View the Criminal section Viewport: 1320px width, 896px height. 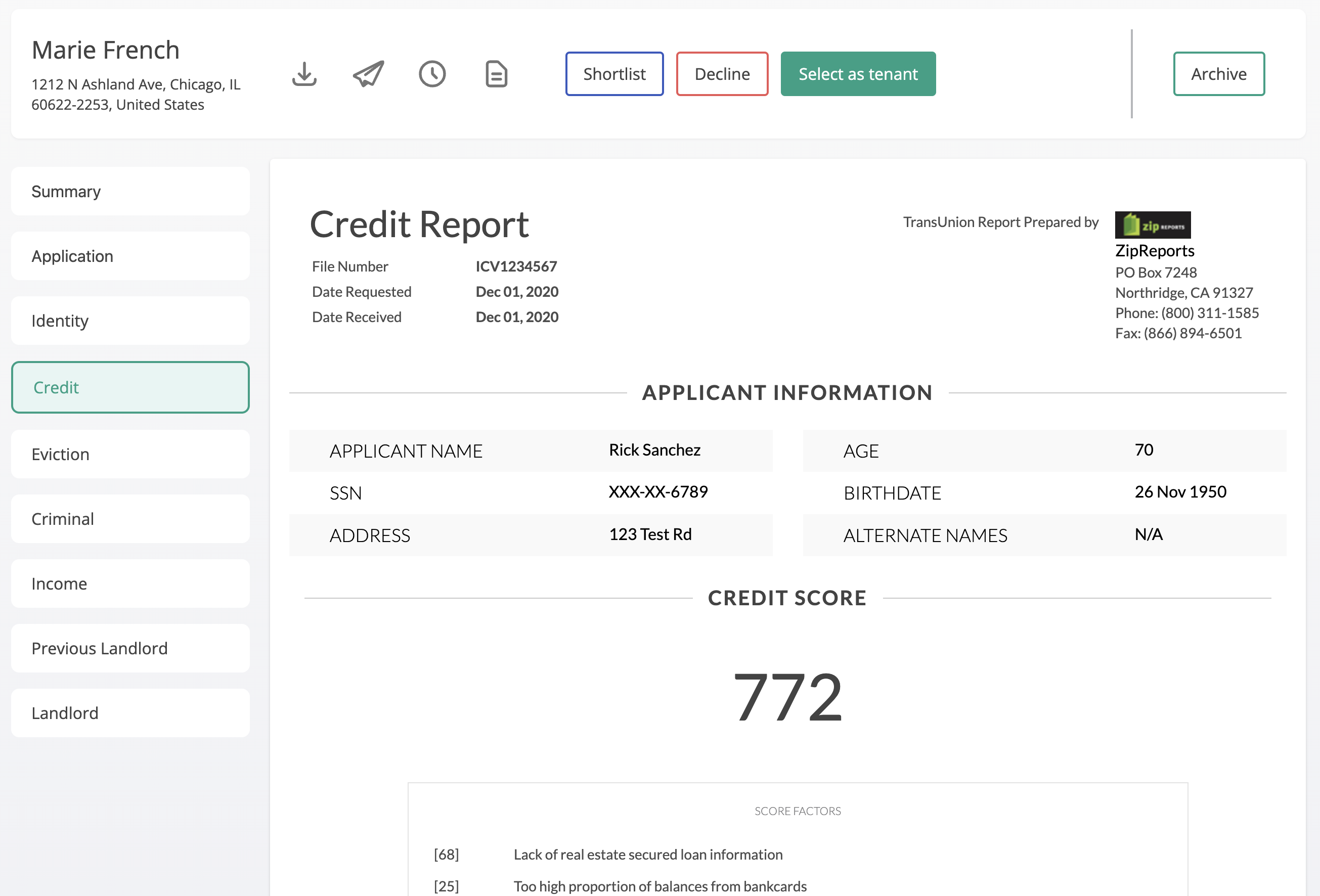pos(130,519)
